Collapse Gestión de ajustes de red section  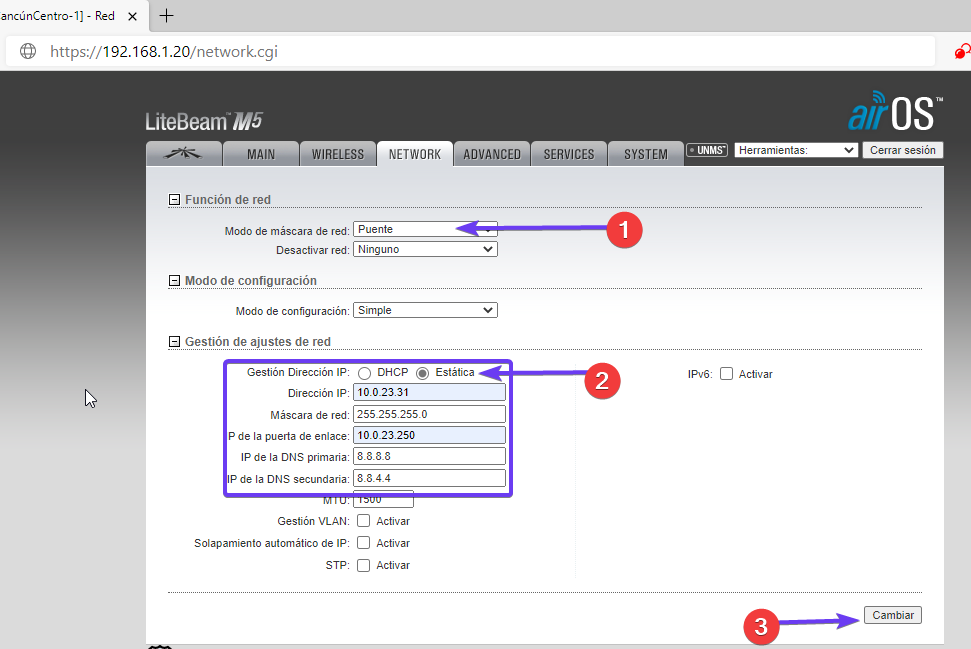pyautogui.click(x=175, y=342)
